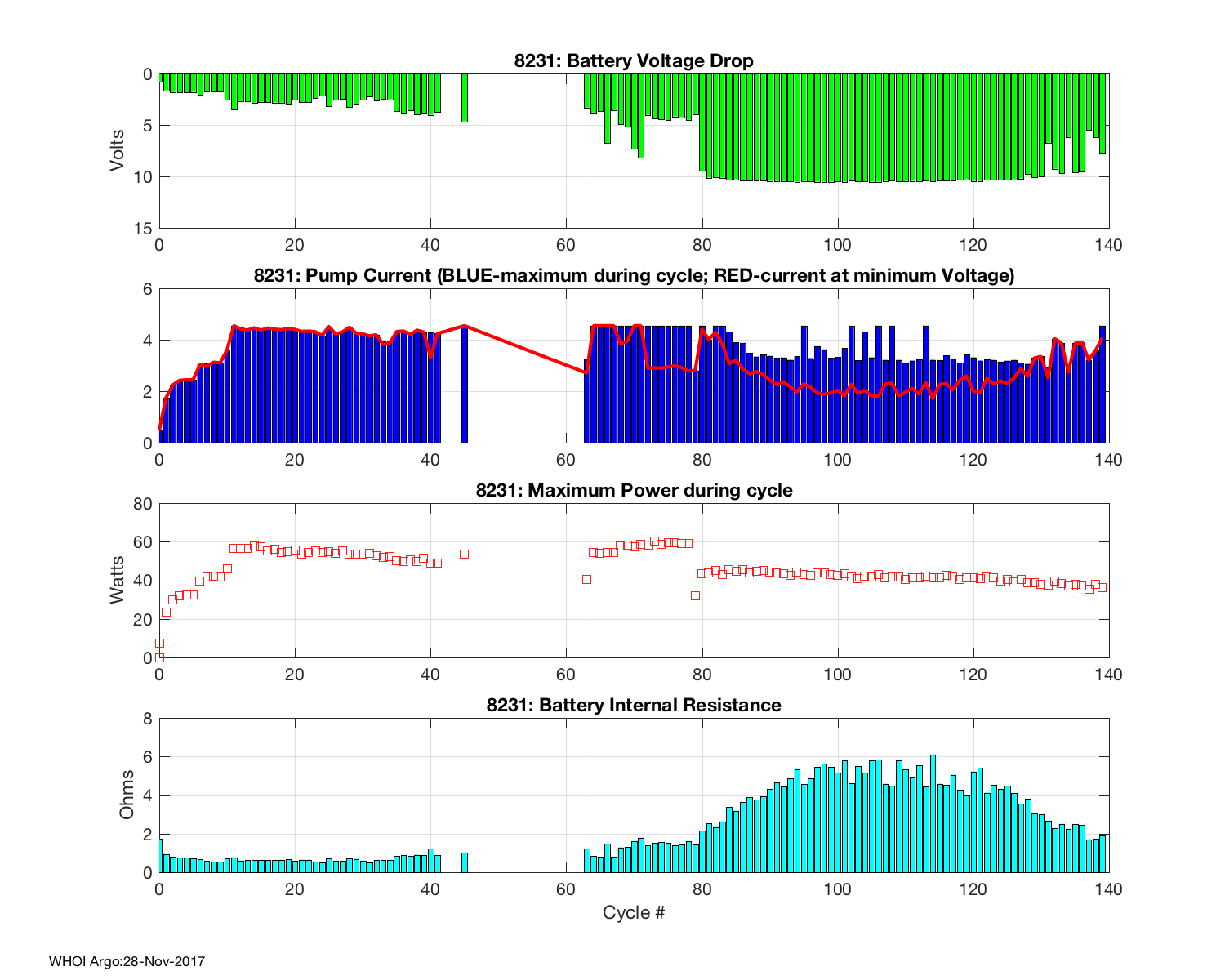Click the red line spanning the pump current gap
This screenshot has height=980, width=1225.
pyautogui.click(x=523, y=348)
